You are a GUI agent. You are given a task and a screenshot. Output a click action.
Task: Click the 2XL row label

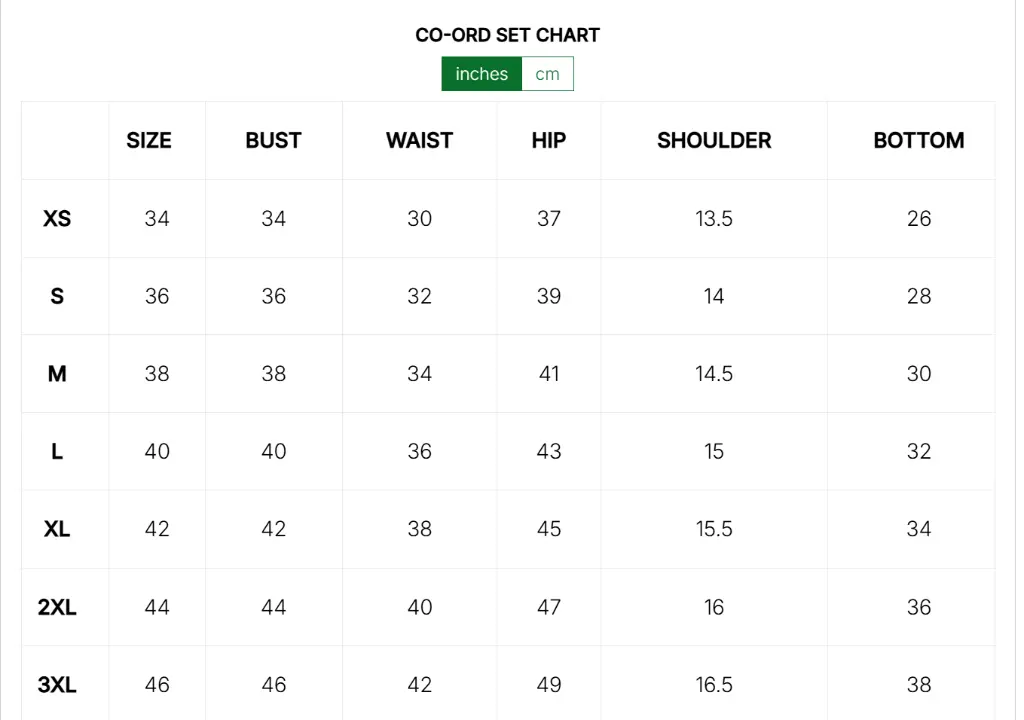(x=57, y=607)
